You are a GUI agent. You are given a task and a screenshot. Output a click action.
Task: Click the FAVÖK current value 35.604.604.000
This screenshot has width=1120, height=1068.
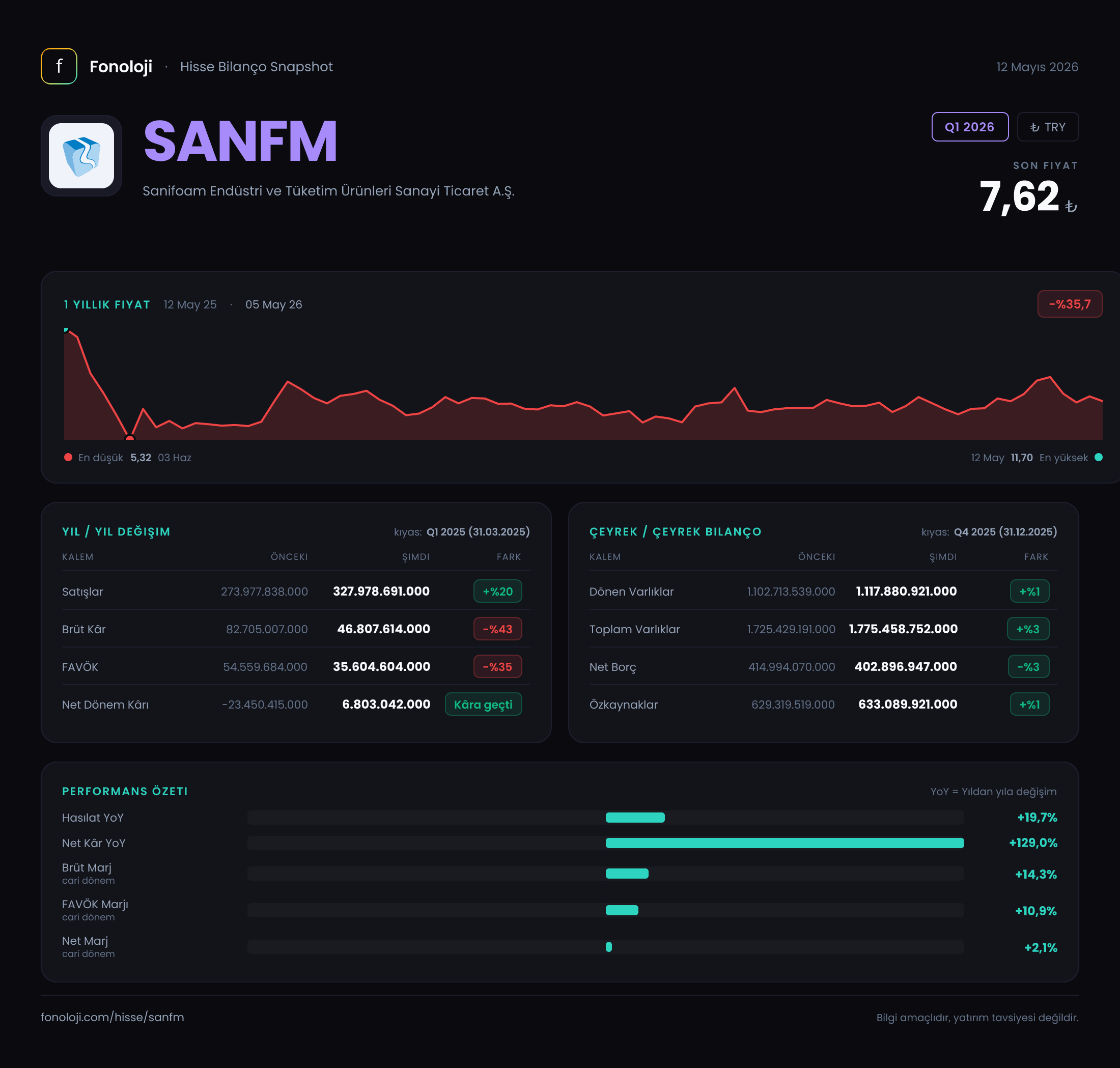pos(381,666)
